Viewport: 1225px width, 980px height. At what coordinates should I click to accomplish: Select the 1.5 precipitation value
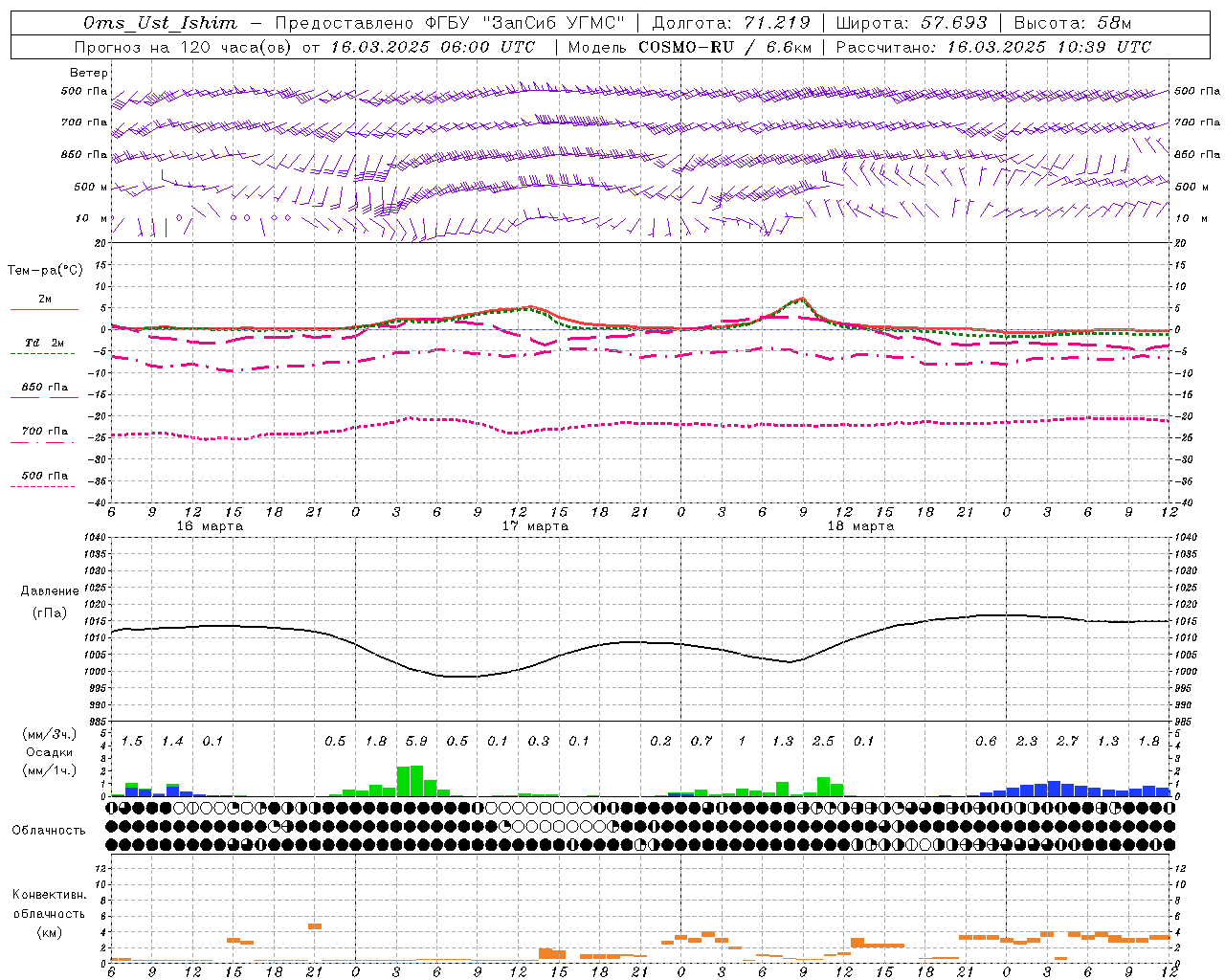tap(131, 742)
